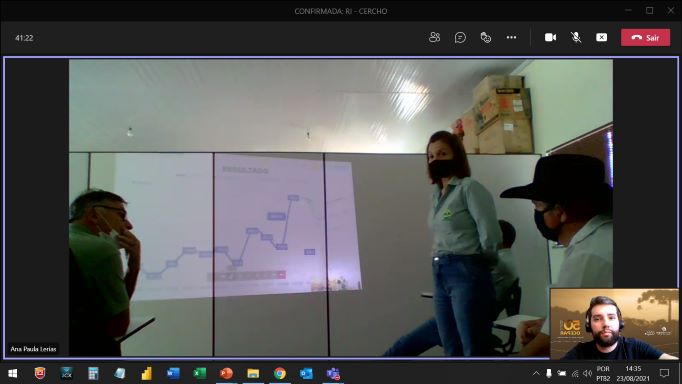Image resolution: width=682 pixels, height=384 pixels.
Task: Switch to Excel in the taskbar
Action: pyautogui.click(x=200, y=373)
